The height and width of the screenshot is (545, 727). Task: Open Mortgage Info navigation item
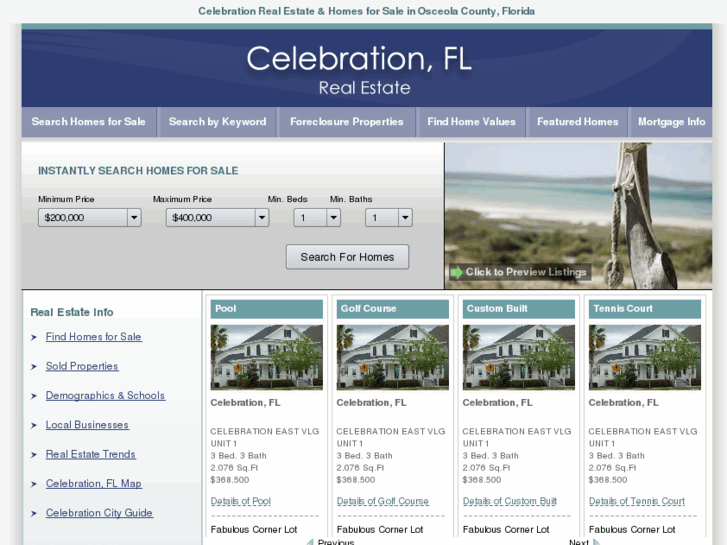671,122
